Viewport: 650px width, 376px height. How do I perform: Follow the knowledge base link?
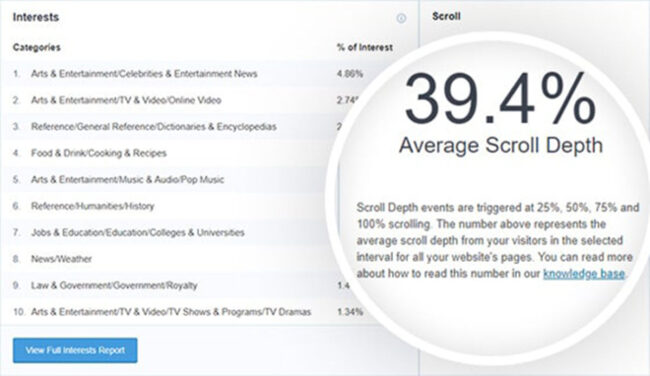coord(584,274)
